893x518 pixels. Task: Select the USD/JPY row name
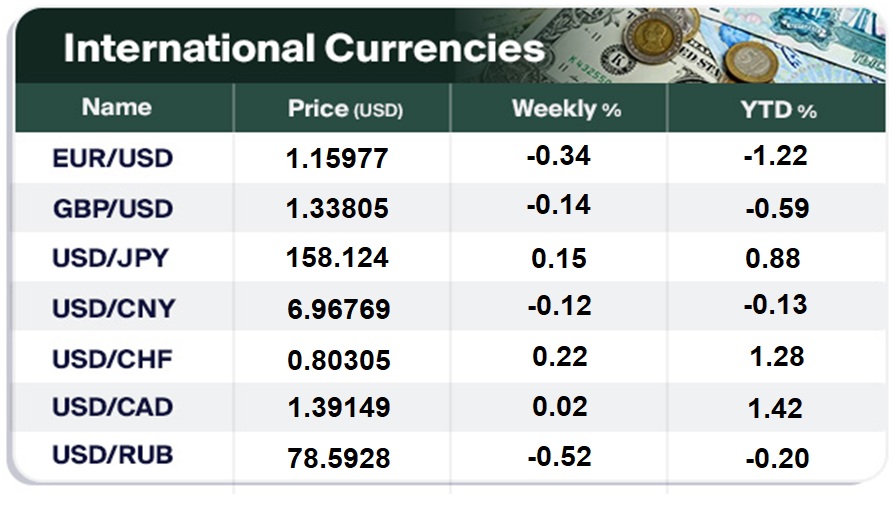(111, 258)
